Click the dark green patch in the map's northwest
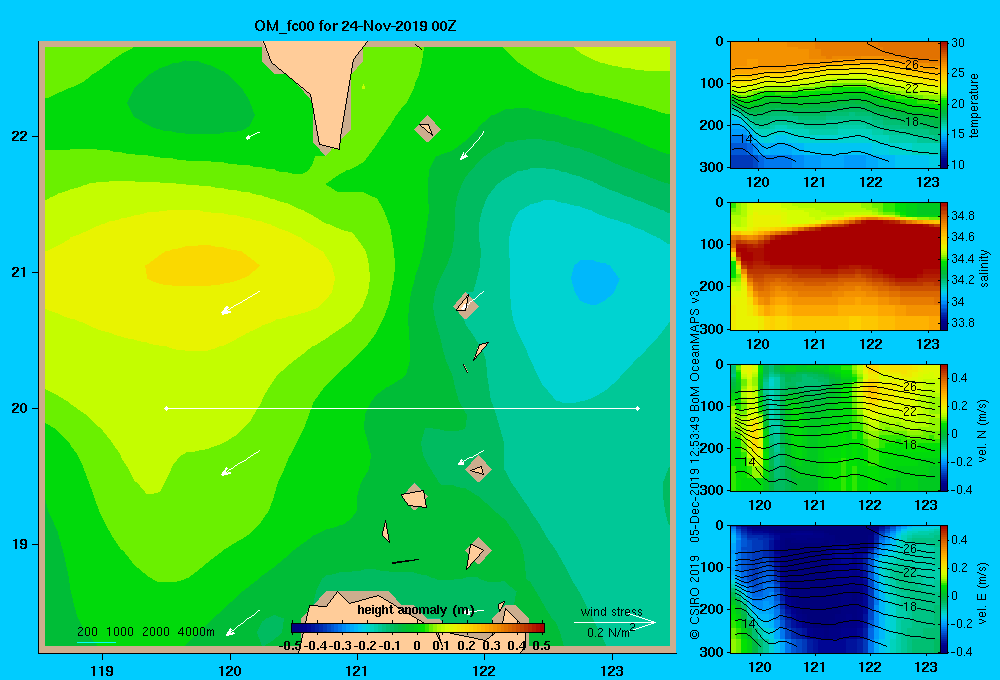The width and height of the screenshot is (1000, 680). (x=191, y=97)
